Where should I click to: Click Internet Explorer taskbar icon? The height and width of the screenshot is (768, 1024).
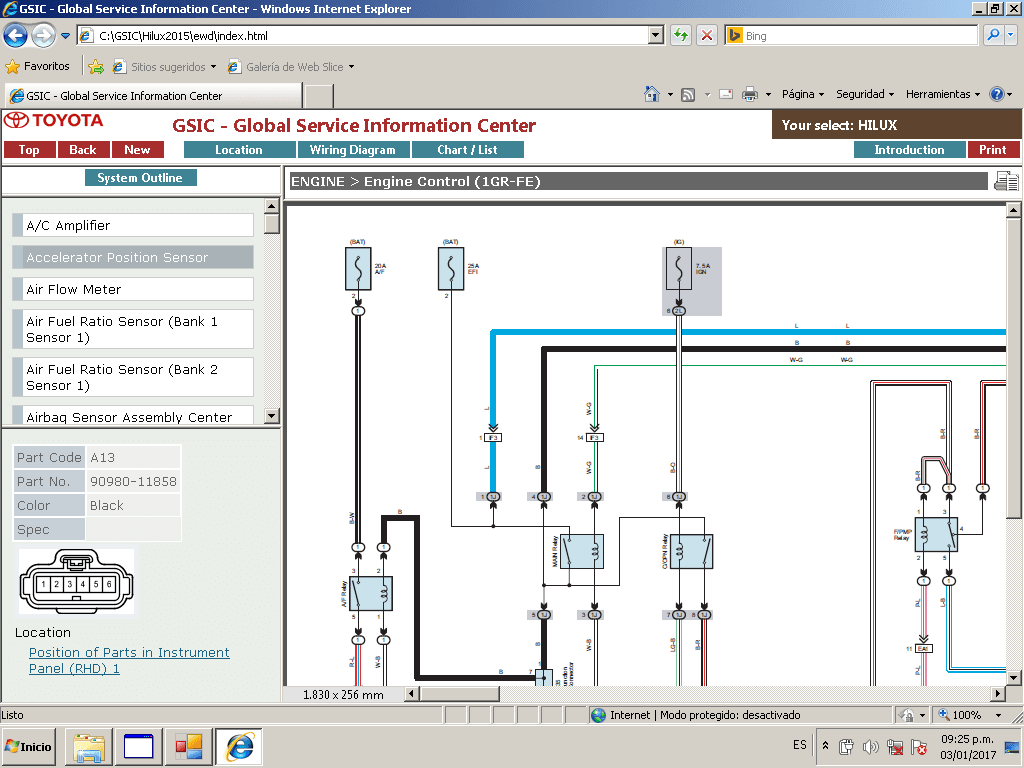coord(239,746)
